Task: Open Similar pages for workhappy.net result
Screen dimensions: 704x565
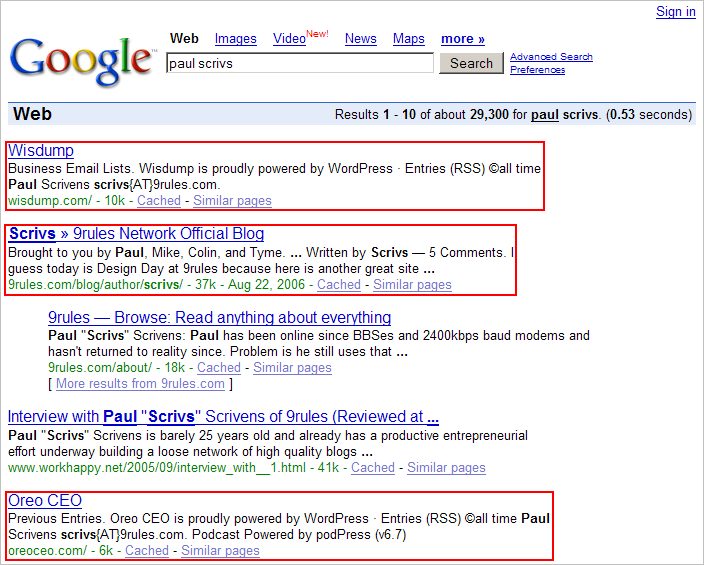Action: pos(446,468)
